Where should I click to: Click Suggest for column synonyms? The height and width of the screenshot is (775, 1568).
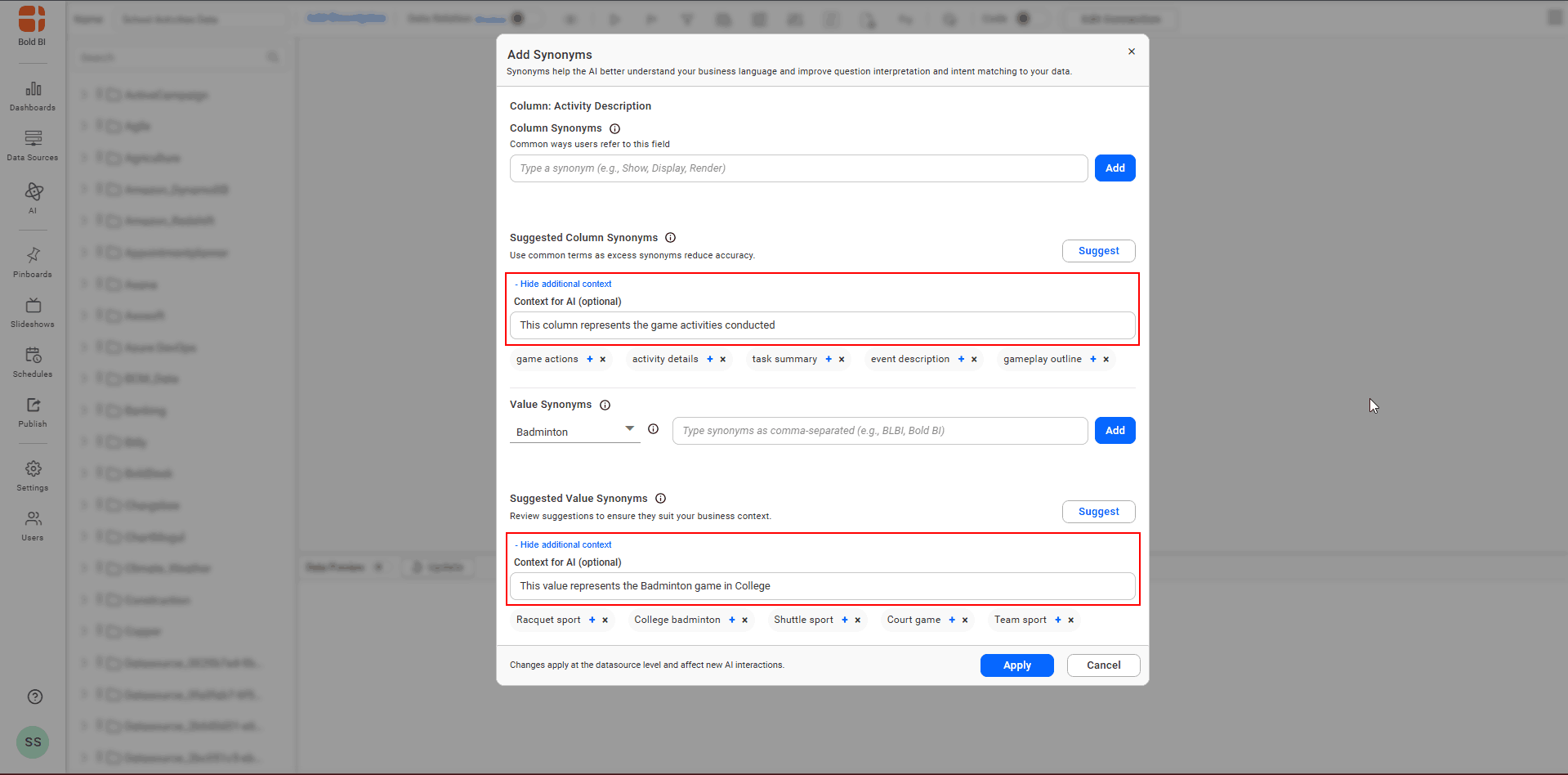click(1098, 251)
